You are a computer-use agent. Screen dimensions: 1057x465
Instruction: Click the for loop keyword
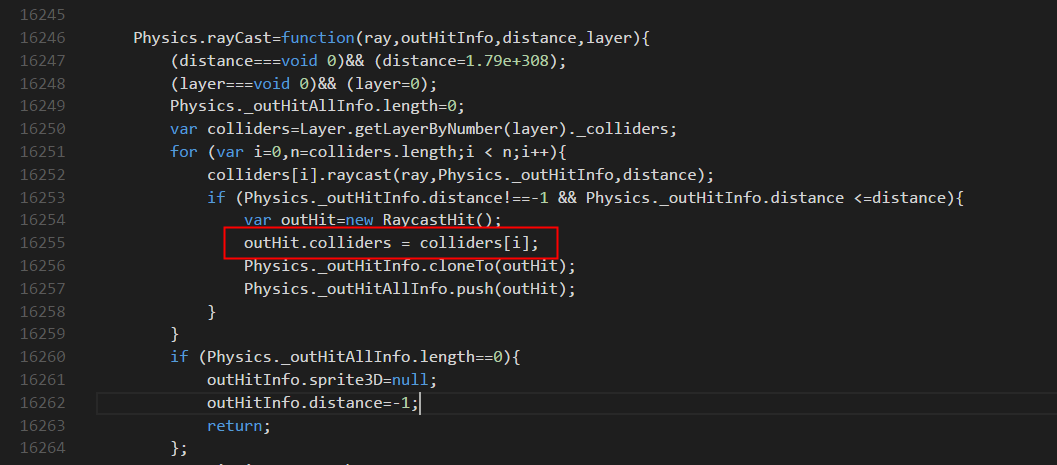pyautogui.click(x=183, y=152)
